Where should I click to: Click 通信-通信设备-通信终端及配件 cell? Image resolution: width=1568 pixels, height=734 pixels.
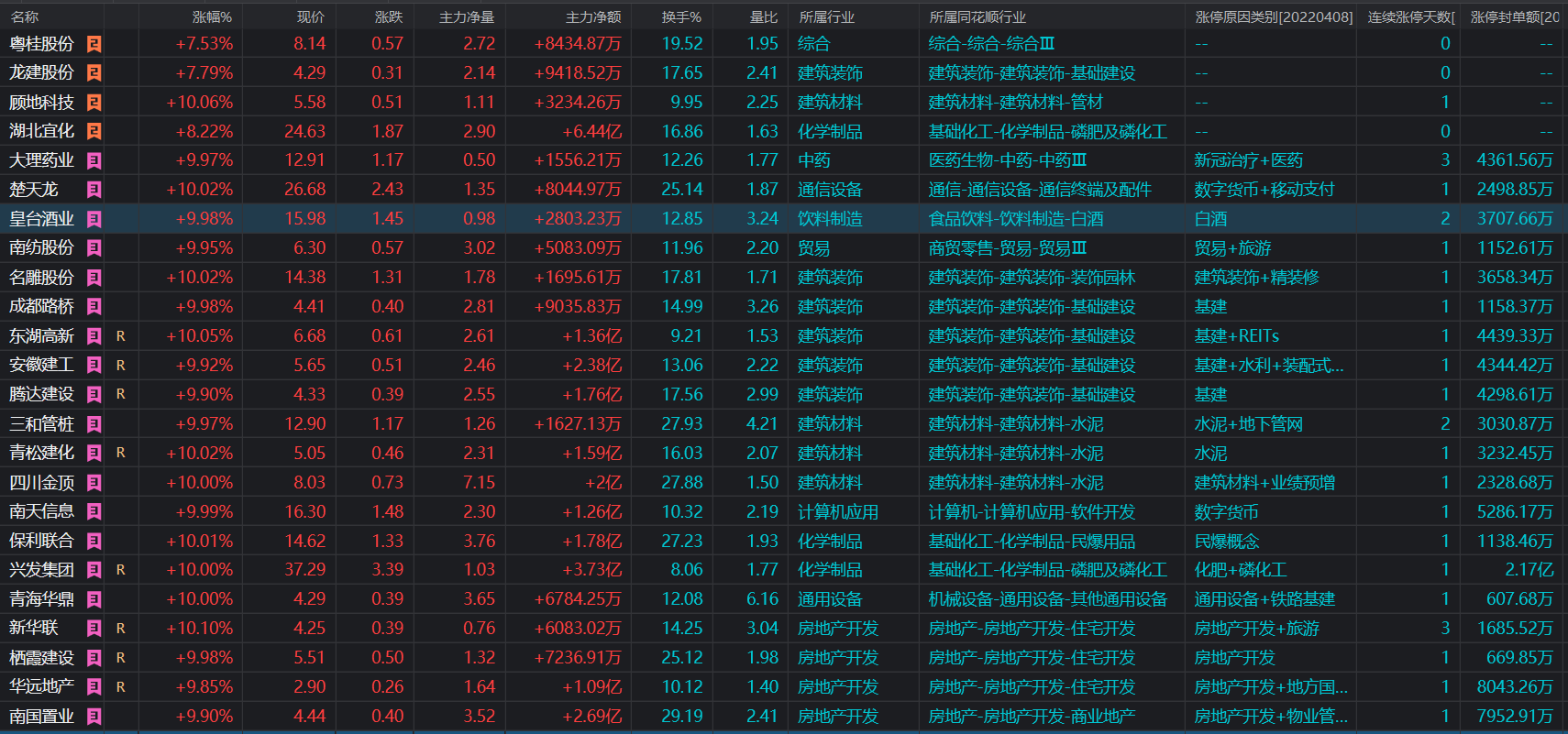point(1040,190)
